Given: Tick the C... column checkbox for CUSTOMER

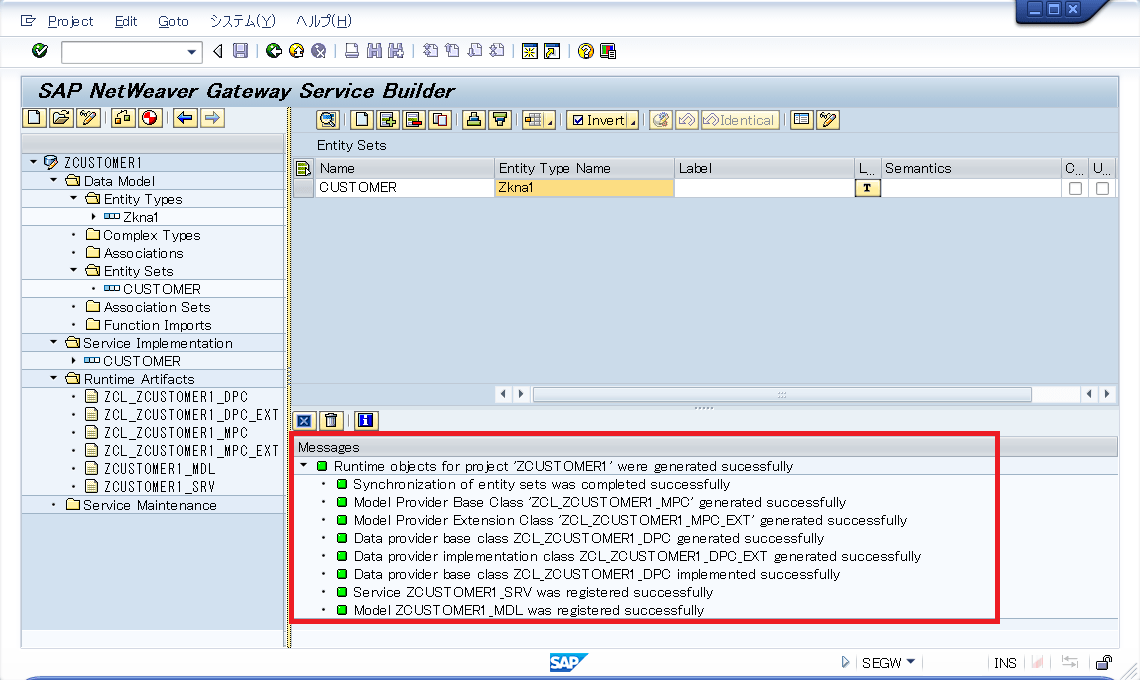Looking at the screenshot, I should pos(1075,188).
